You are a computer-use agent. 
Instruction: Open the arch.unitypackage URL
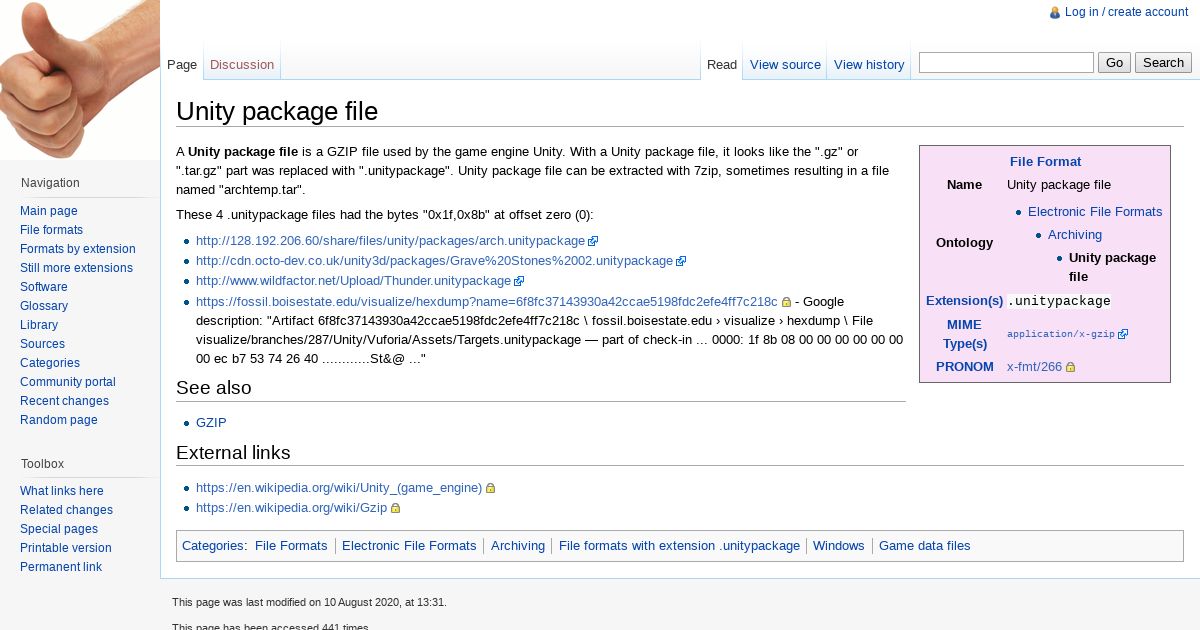[x=390, y=241]
